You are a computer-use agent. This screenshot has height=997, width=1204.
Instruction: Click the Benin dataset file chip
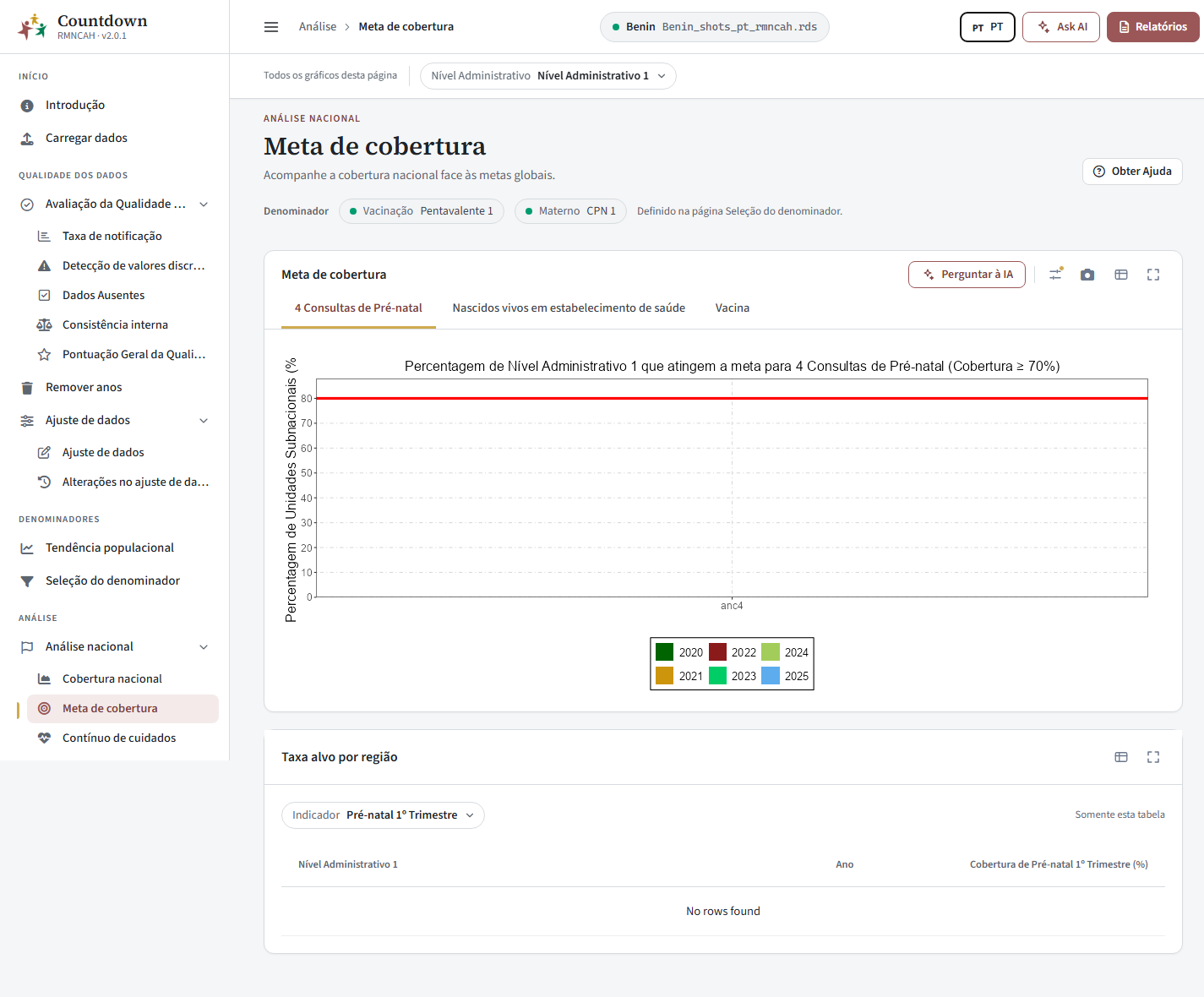pyautogui.click(x=715, y=27)
